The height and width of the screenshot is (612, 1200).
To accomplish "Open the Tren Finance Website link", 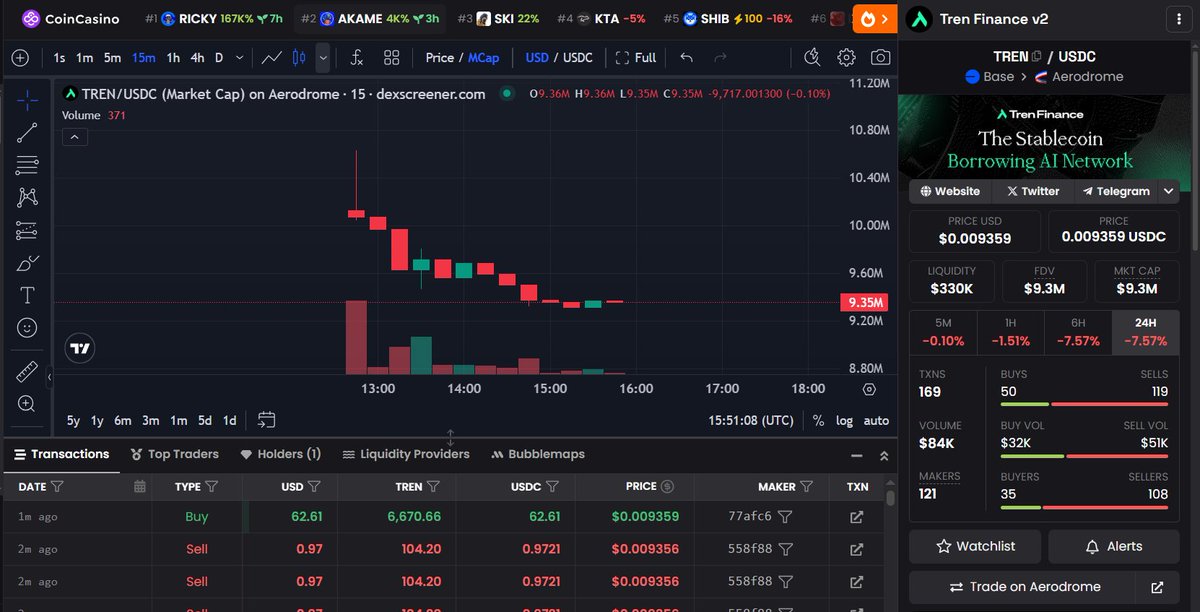I will [950, 191].
